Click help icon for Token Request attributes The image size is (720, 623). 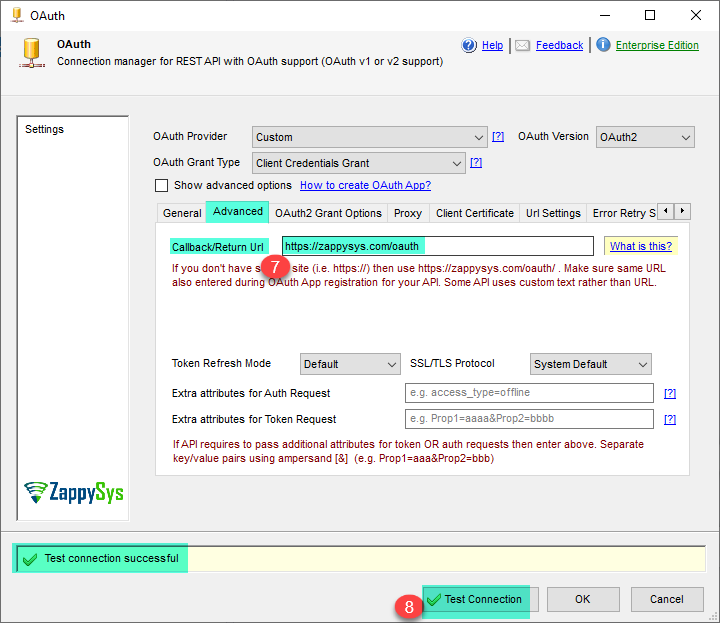(670, 420)
